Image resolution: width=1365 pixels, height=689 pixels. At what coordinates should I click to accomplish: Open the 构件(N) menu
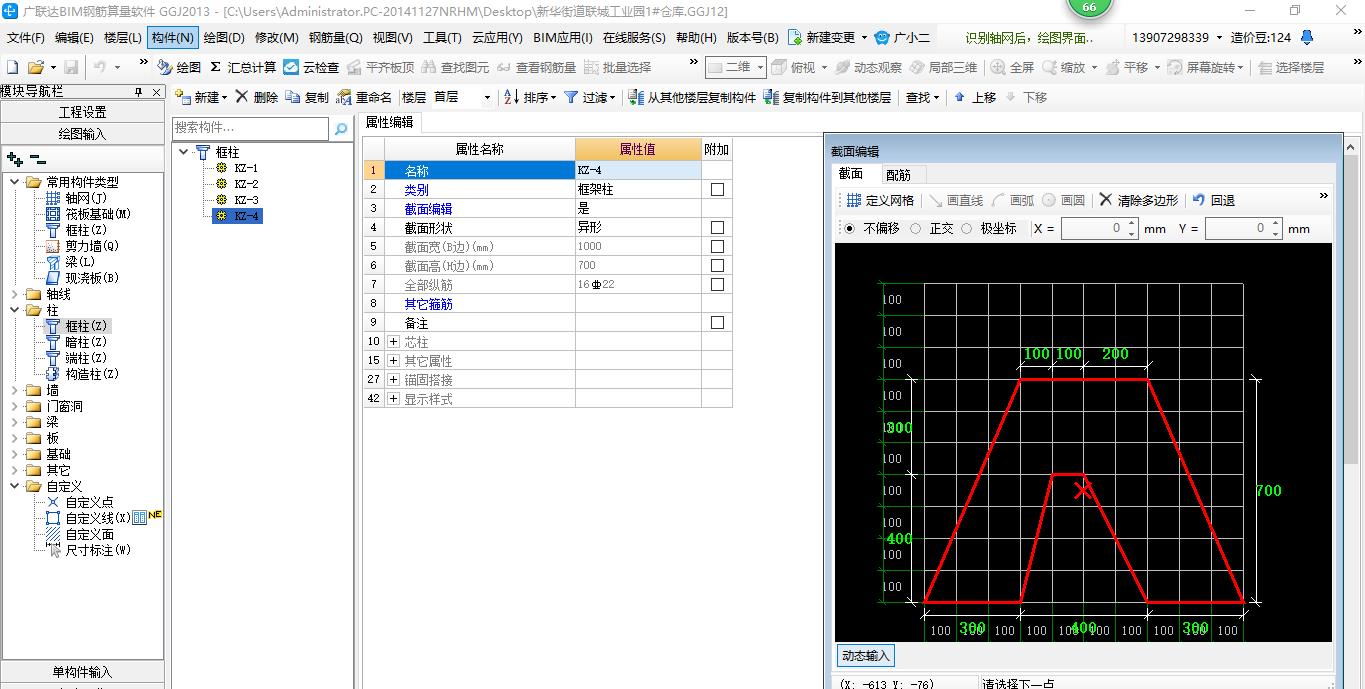tap(172, 38)
